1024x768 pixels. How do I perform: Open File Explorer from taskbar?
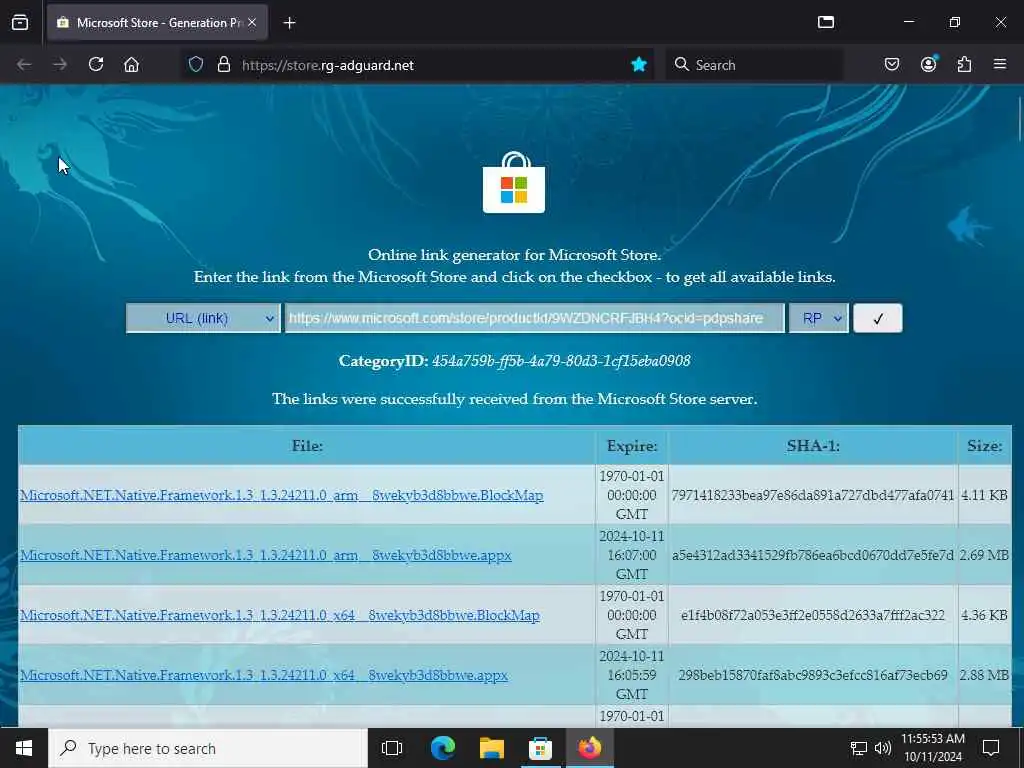pos(492,748)
